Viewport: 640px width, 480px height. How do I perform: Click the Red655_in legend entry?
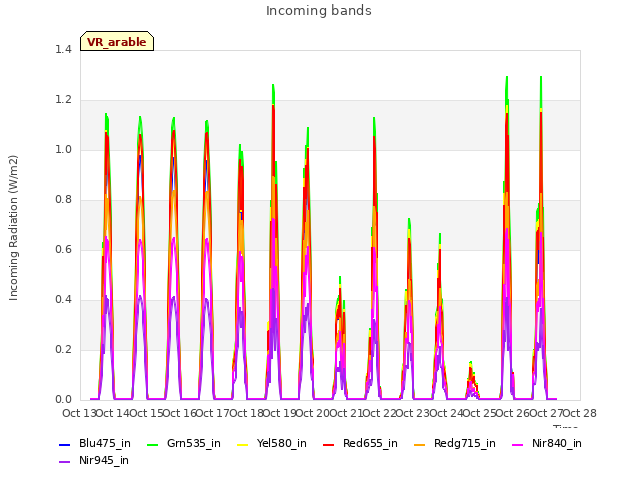point(360,443)
